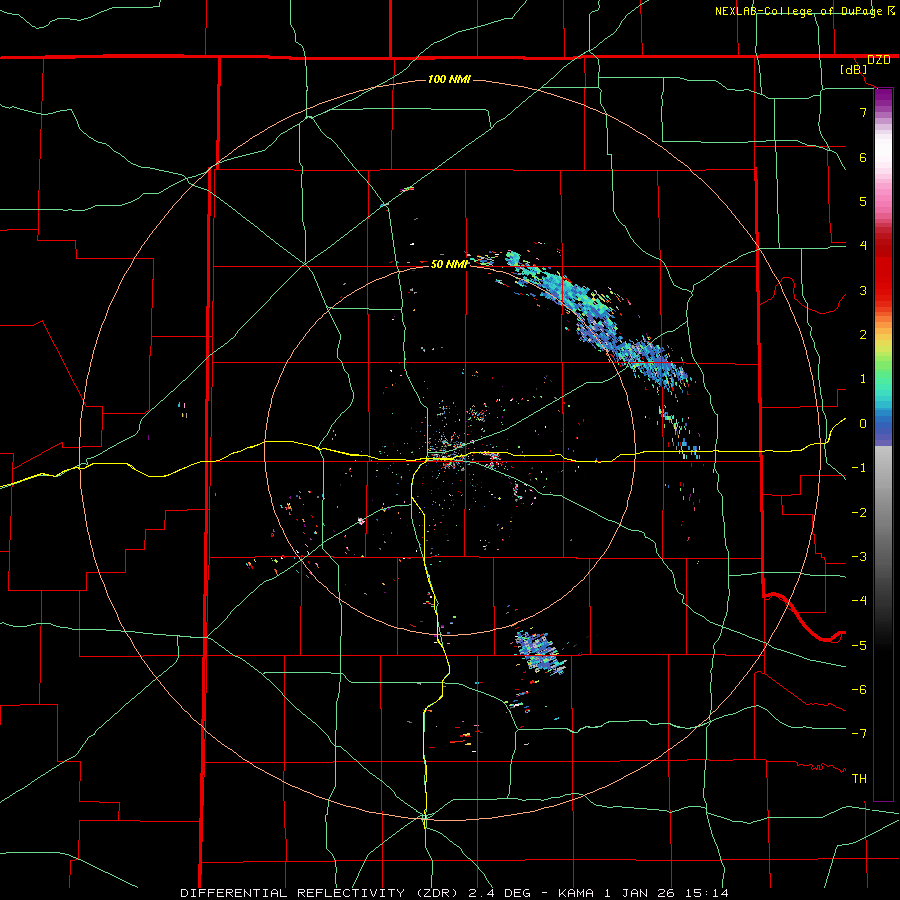Click the 5 value on color scale
Screen dimensions: 900x900
point(863,201)
